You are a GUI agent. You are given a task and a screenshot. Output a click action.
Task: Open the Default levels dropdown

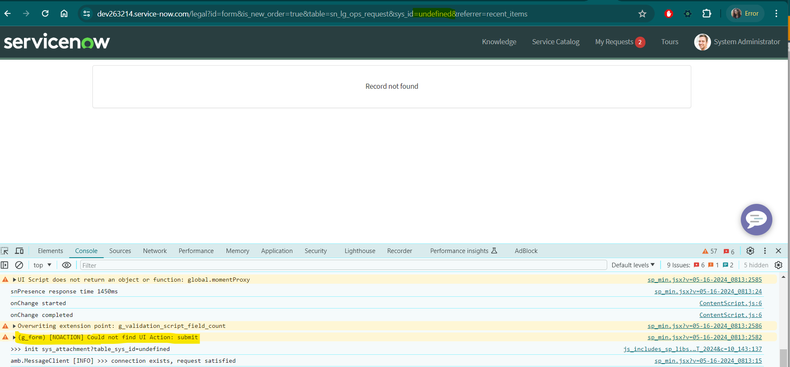pyautogui.click(x=633, y=265)
